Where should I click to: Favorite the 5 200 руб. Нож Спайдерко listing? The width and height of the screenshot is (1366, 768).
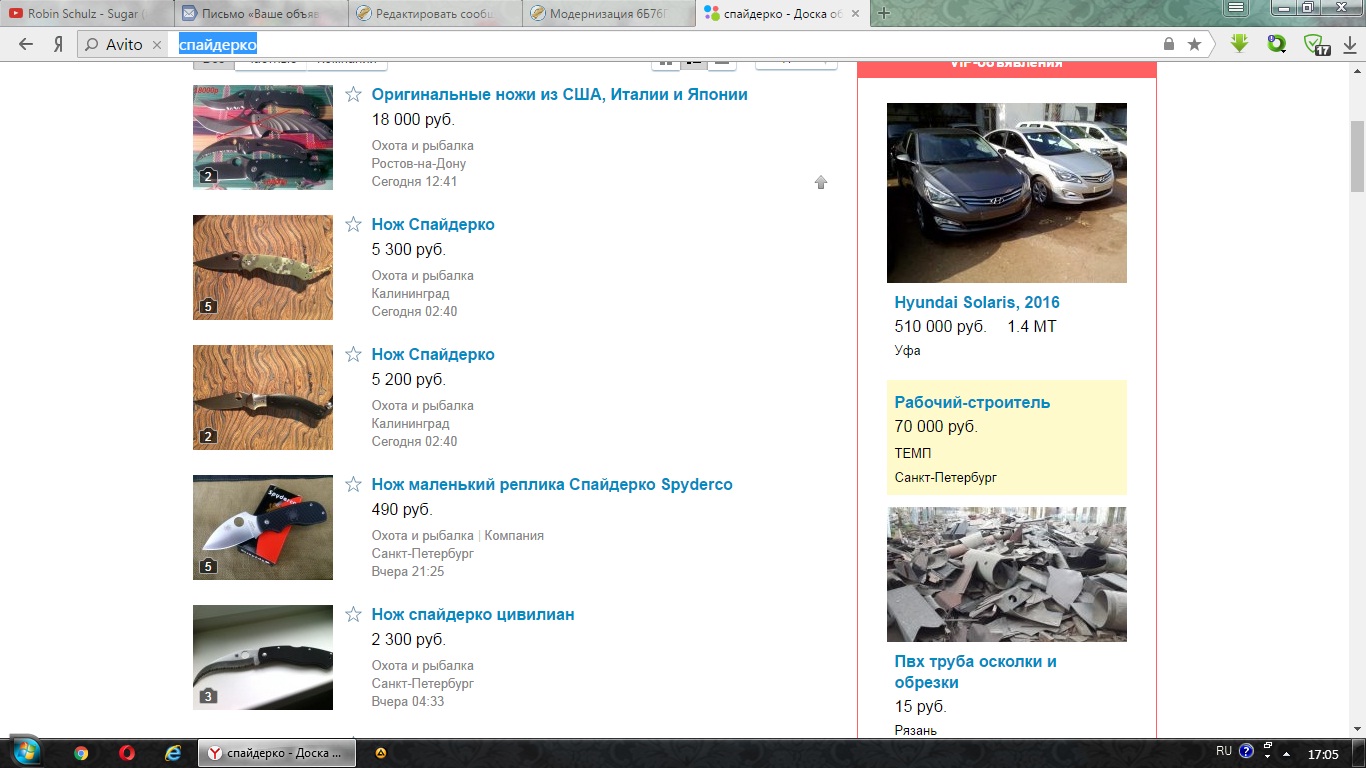click(353, 354)
